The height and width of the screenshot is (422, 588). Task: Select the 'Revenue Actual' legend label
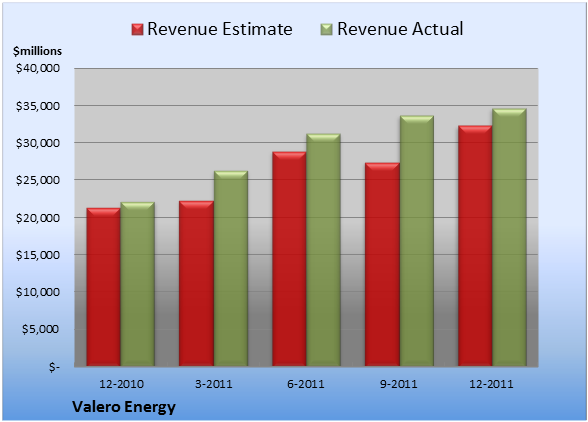pyautogui.click(x=400, y=29)
